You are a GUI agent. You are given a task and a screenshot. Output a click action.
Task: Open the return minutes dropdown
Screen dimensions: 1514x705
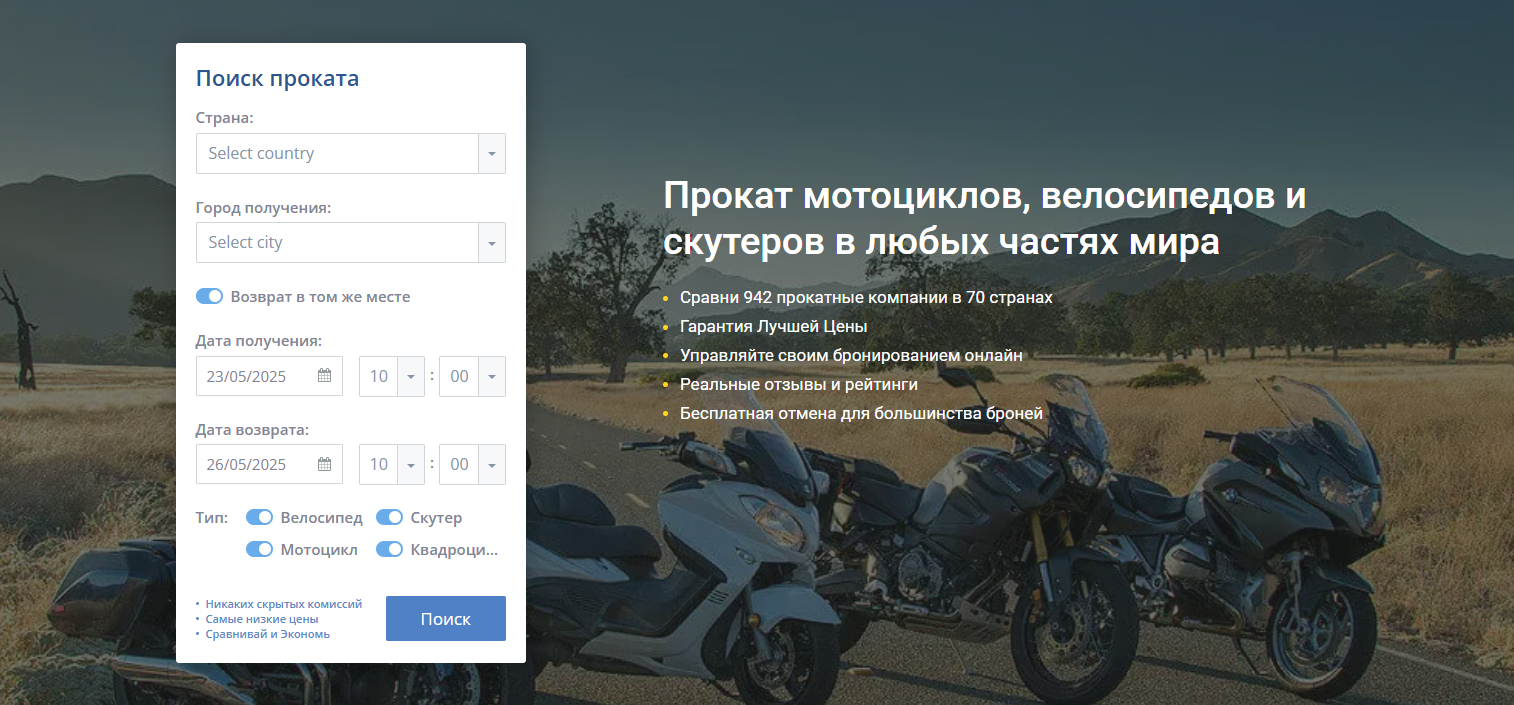pyautogui.click(x=472, y=464)
